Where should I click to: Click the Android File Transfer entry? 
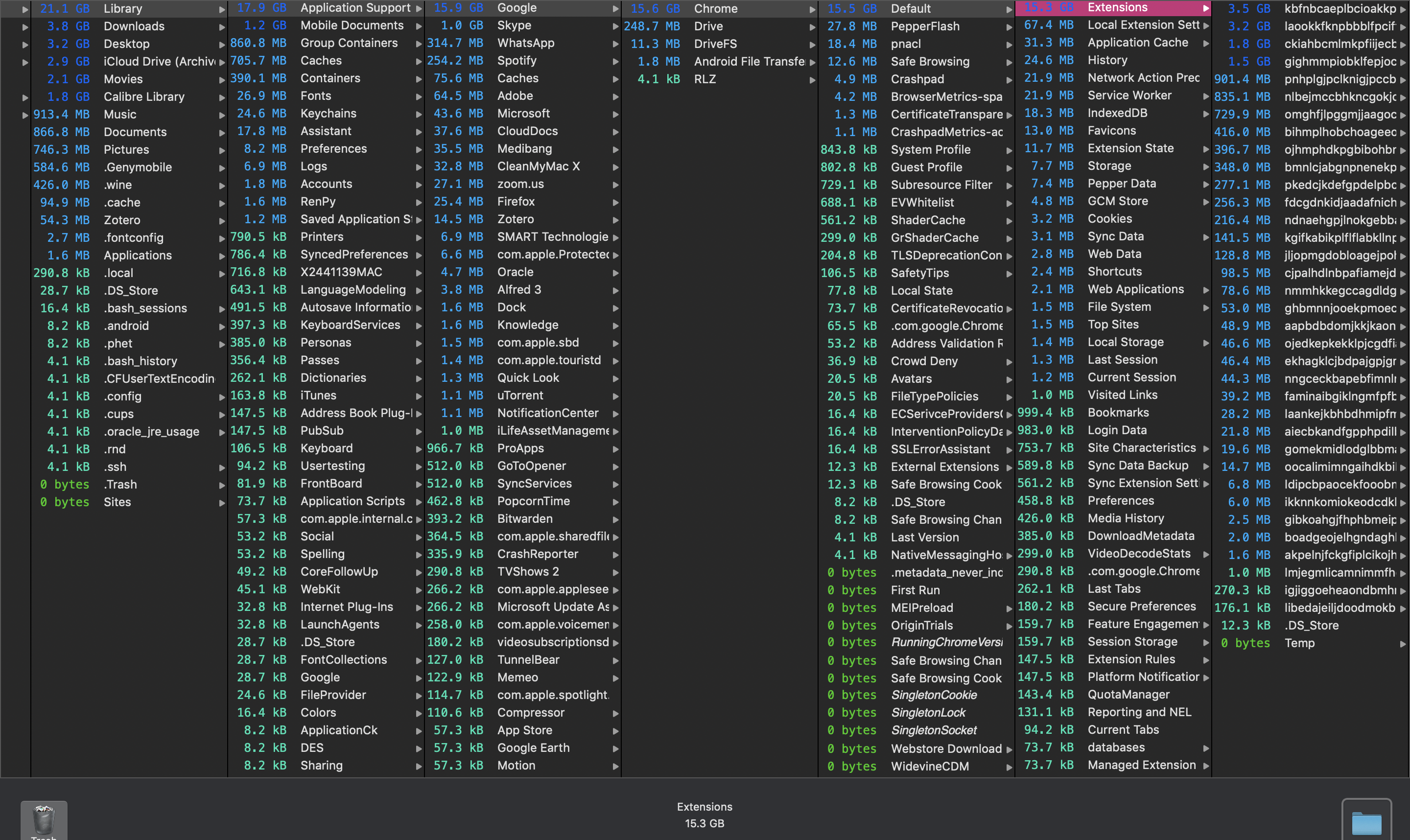tap(748, 62)
